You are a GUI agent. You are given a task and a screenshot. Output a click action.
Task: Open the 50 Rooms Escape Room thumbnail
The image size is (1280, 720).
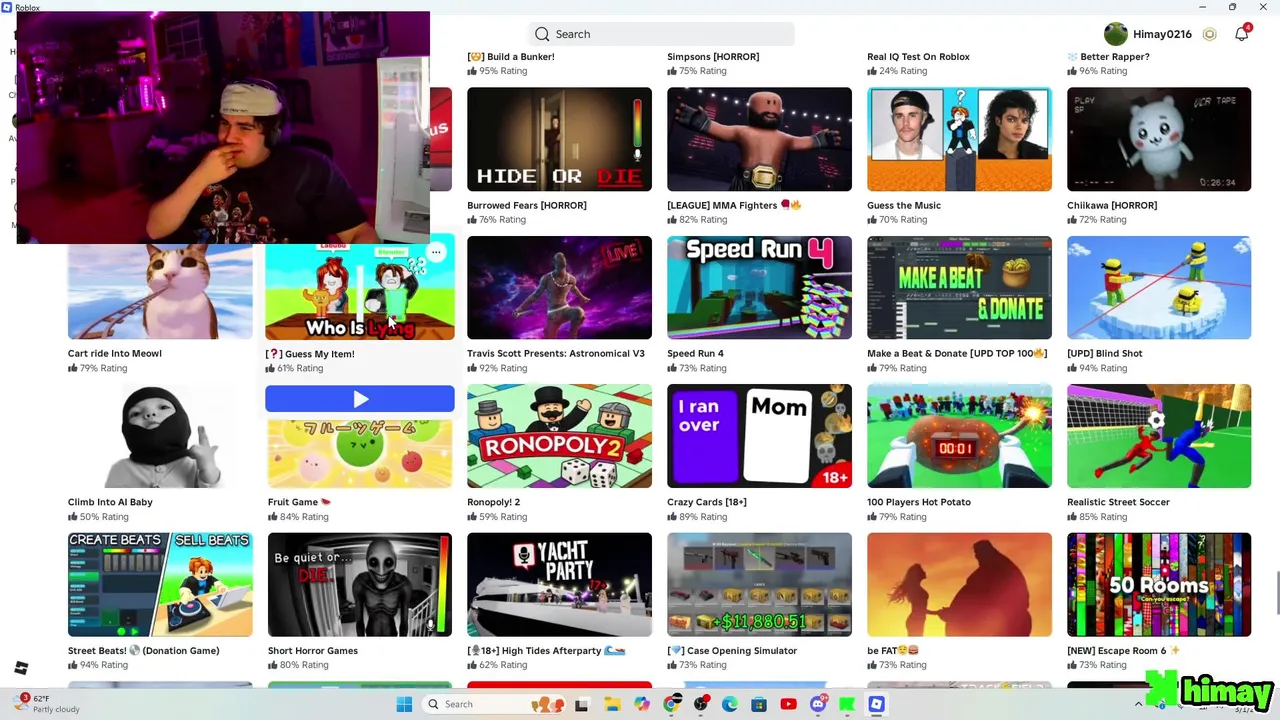[x=1159, y=585]
